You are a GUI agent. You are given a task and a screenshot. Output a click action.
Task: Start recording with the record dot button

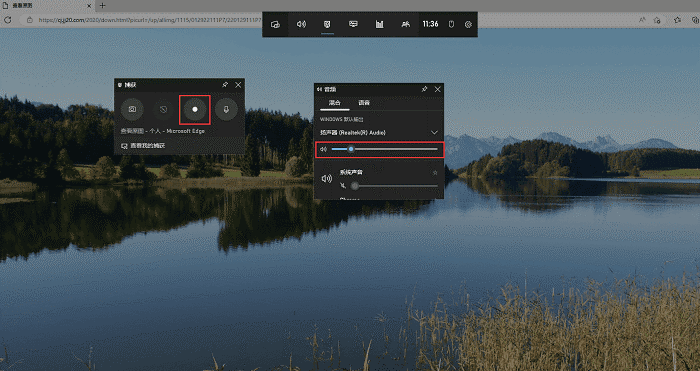195,109
